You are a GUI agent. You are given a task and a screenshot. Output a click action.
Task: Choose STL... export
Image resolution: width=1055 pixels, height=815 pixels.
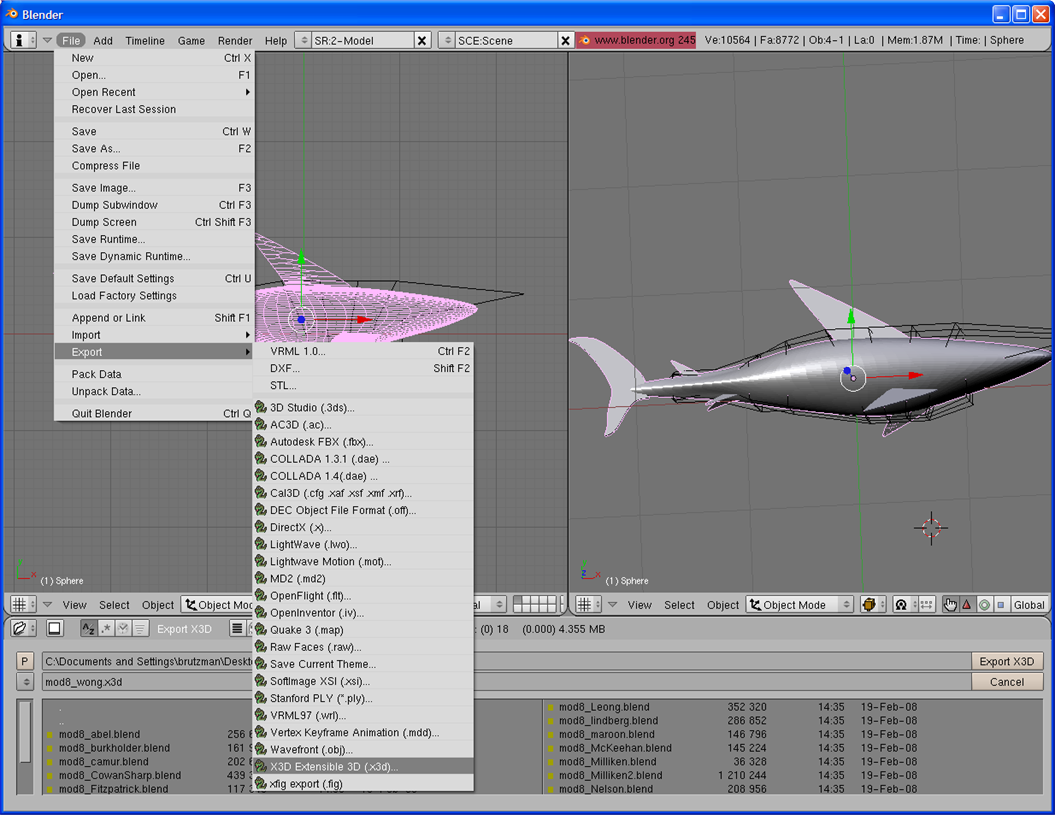click(363, 386)
